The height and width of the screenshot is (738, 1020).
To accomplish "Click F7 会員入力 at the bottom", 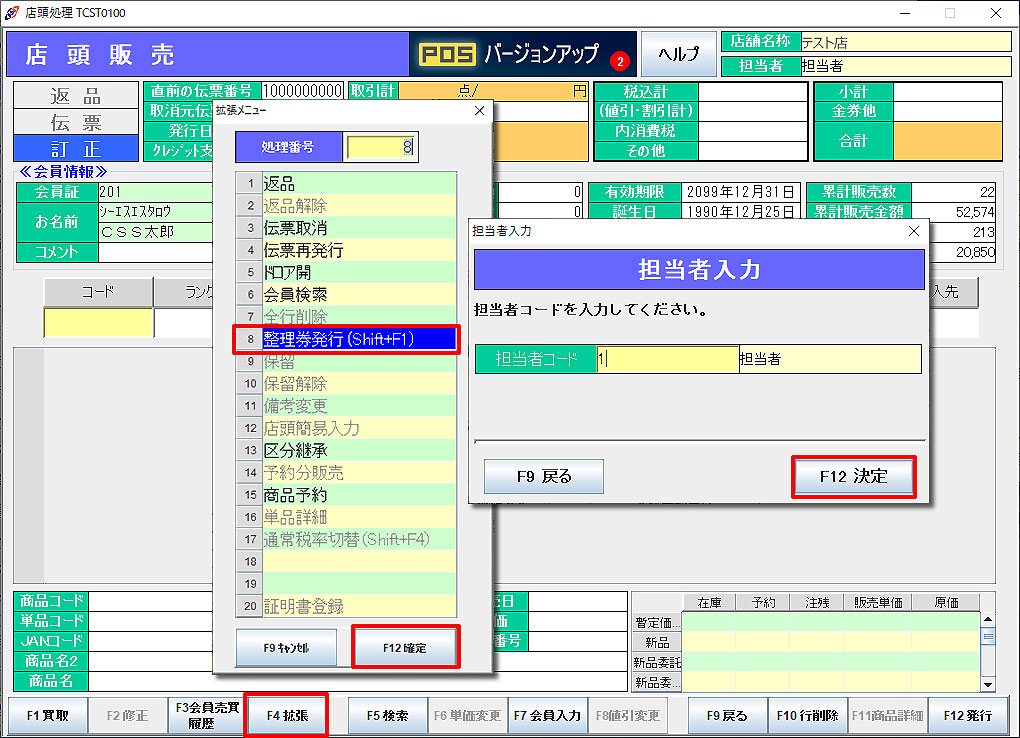I will click(x=547, y=716).
